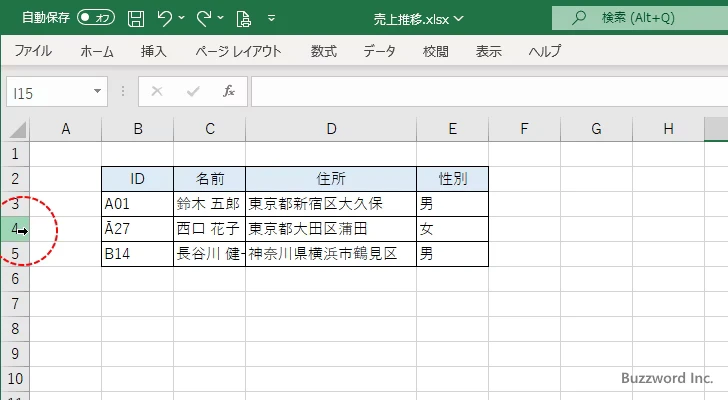This screenshot has width=728, height=400.
Task: Select cell containing A01
Action: point(137,204)
